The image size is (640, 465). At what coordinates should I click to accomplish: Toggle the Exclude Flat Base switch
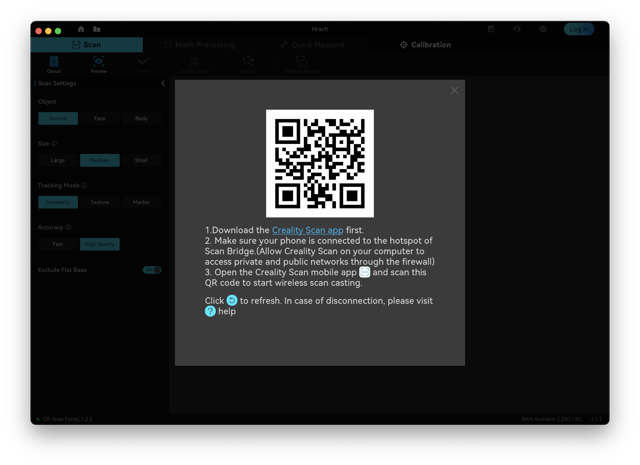tap(152, 270)
